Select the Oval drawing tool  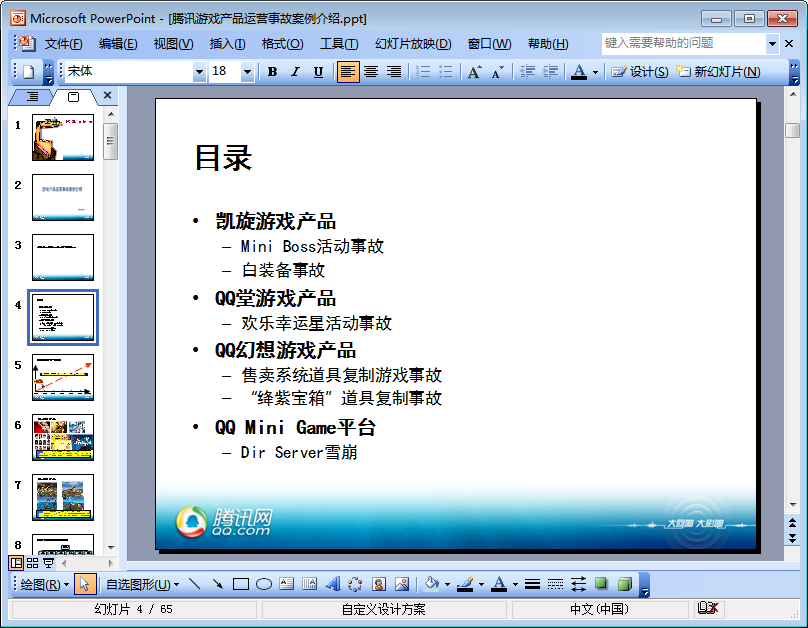[x=264, y=584]
